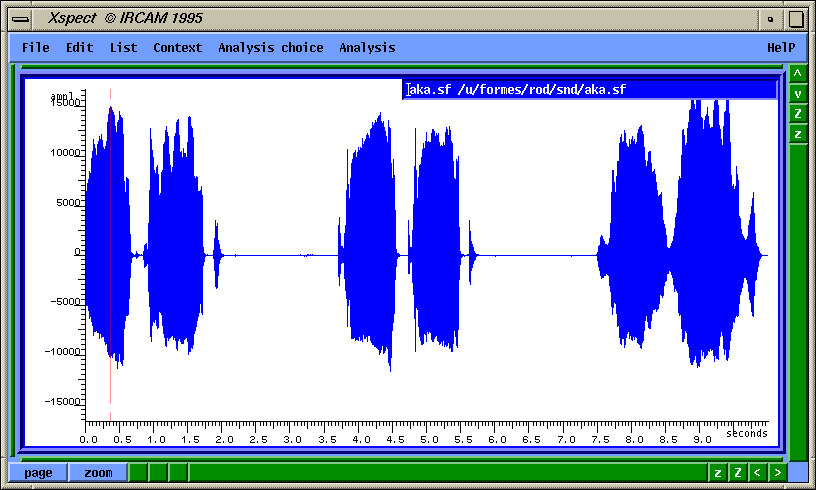Click the 'Xspect © IRCAM 1995' title bar
816x490 pixels.
pos(396,19)
